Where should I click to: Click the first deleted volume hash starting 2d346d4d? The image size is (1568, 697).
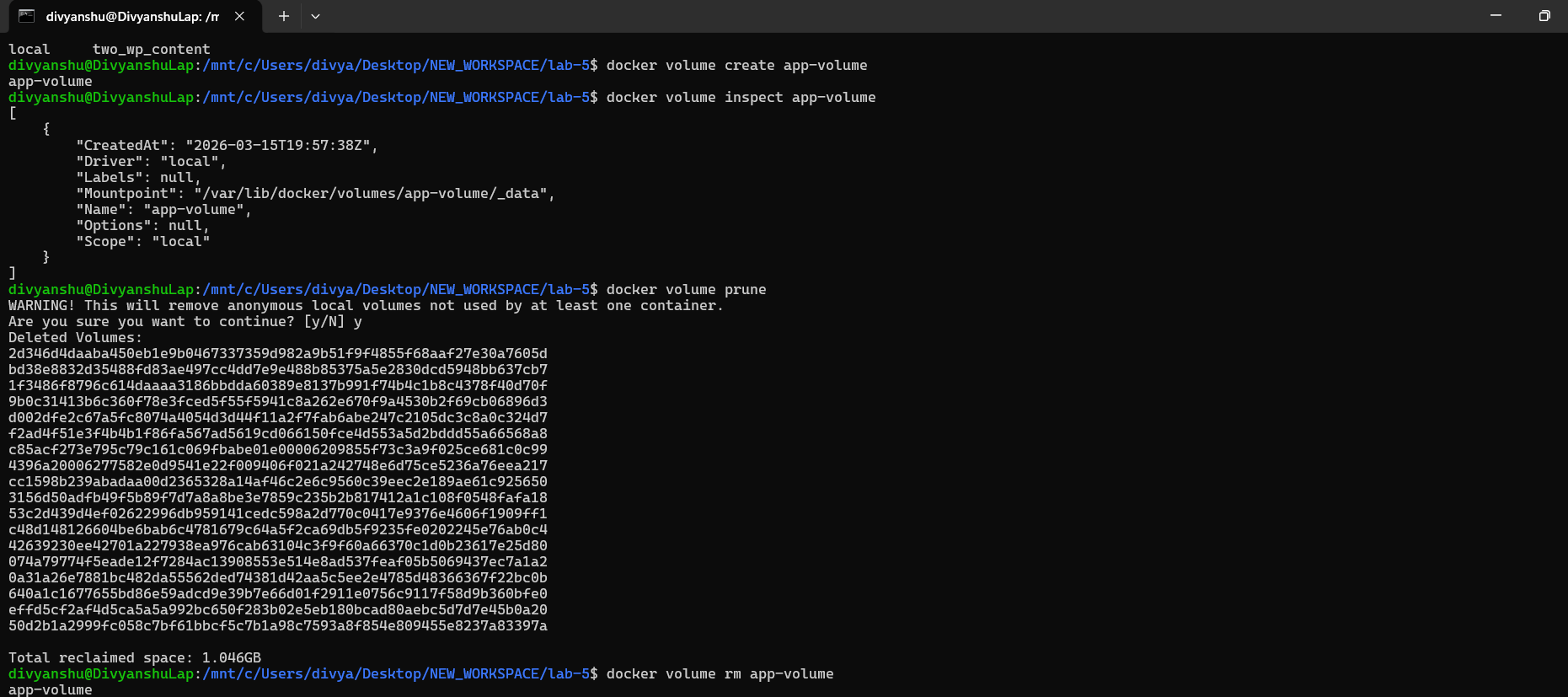(x=277, y=354)
